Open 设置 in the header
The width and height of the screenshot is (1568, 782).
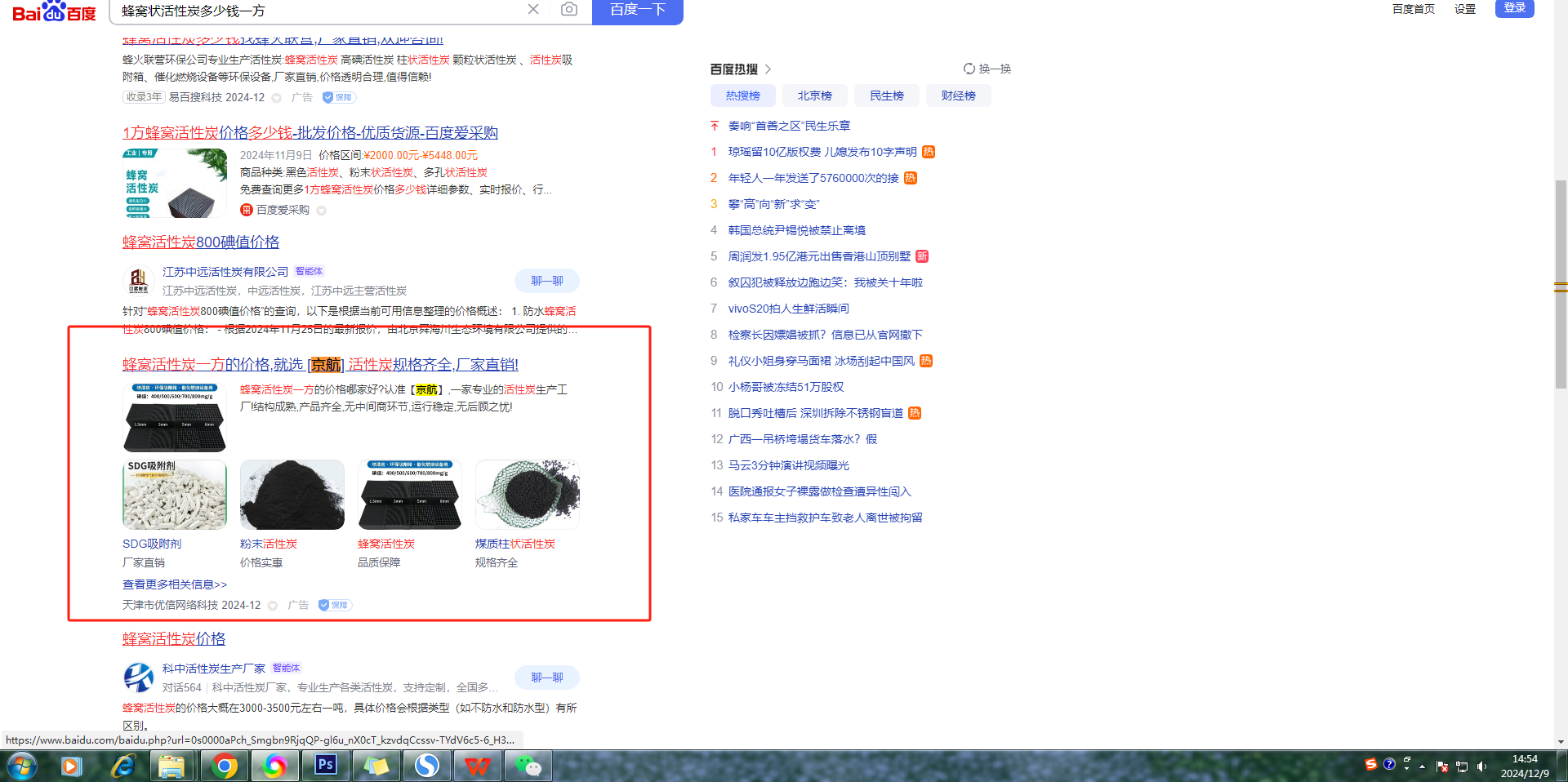click(x=1465, y=9)
